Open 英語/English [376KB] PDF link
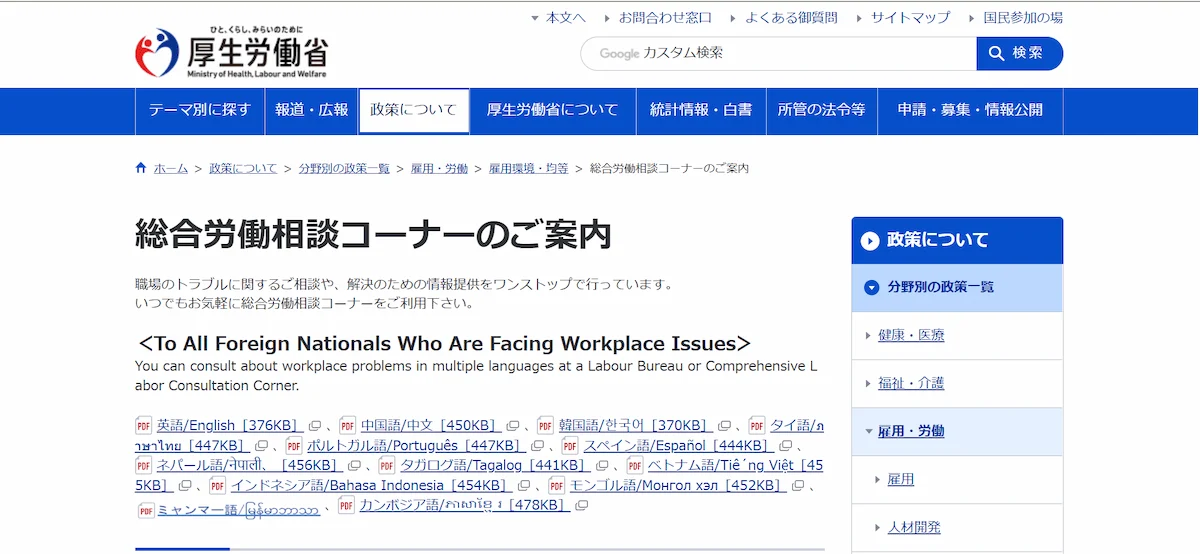1200x554 pixels. pos(229,425)
